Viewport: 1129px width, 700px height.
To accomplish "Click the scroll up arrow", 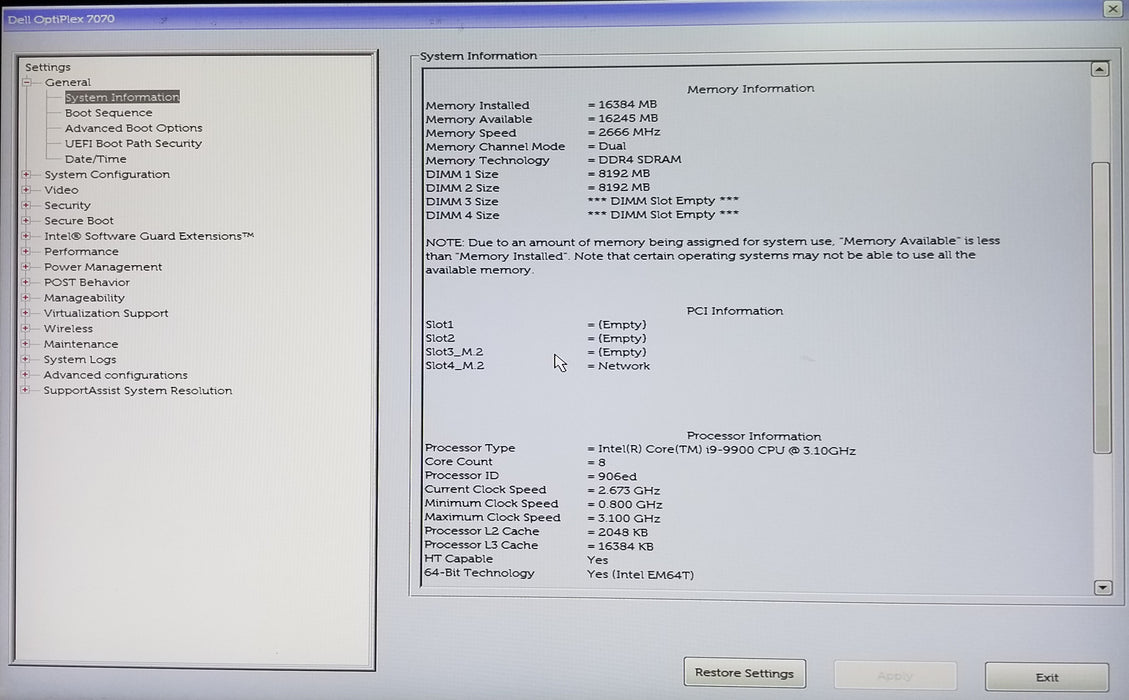I will click(1099, 69).
